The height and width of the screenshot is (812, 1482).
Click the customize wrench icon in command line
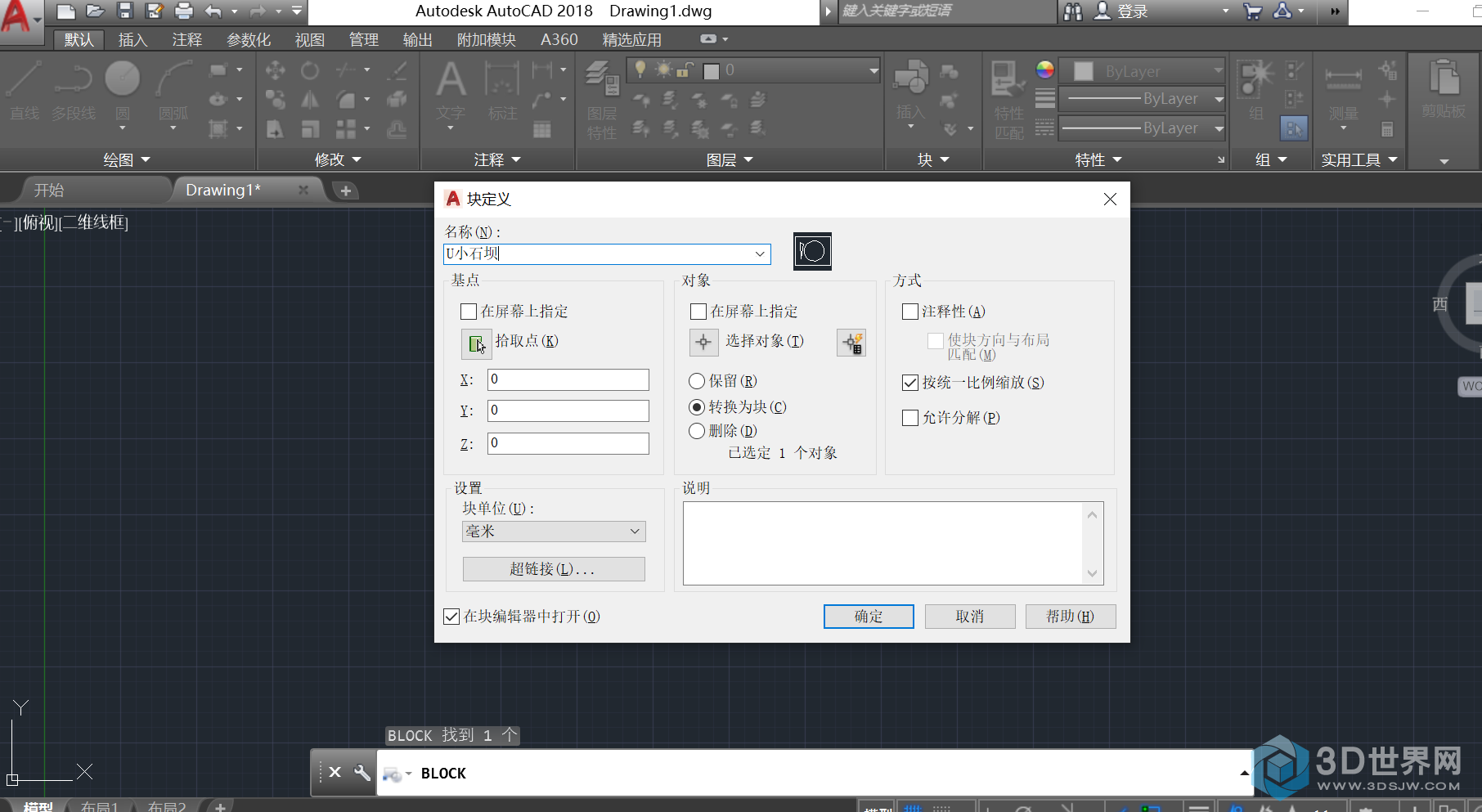[362, 773]
